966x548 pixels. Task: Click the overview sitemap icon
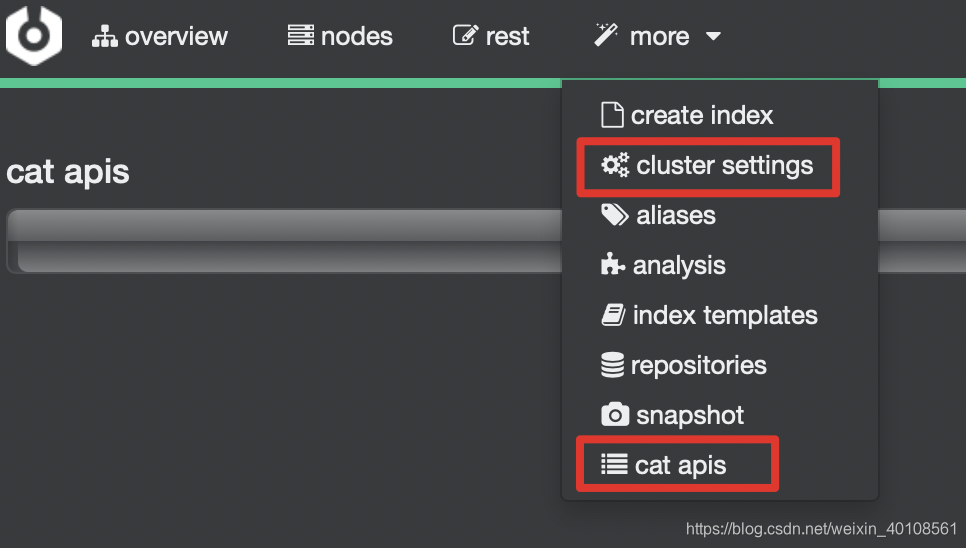[105, 36]
